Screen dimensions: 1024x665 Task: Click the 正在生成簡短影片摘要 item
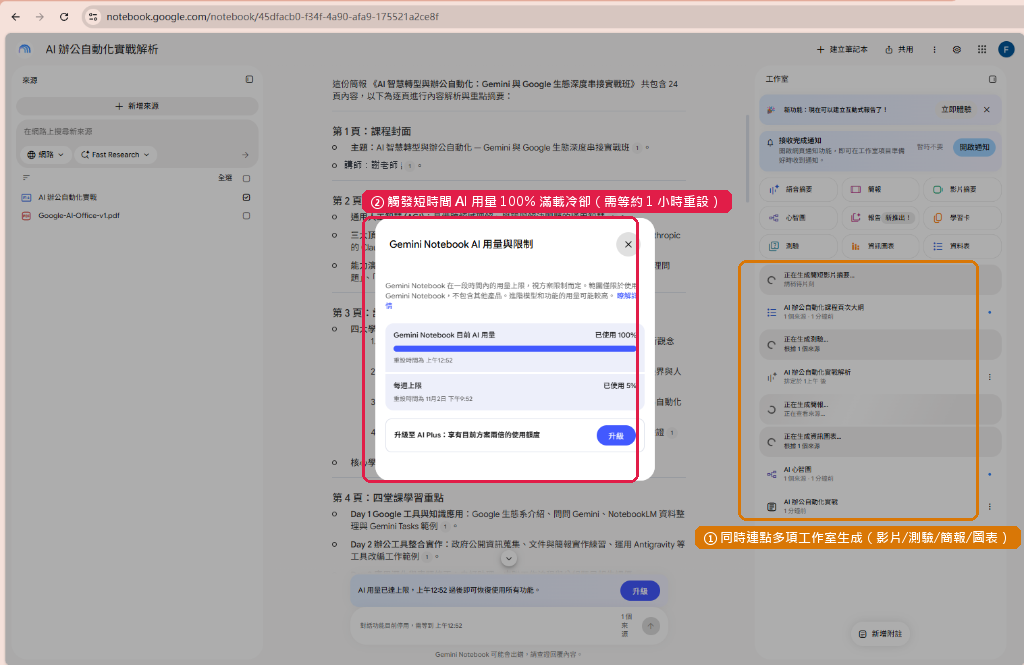click(880, 280)
